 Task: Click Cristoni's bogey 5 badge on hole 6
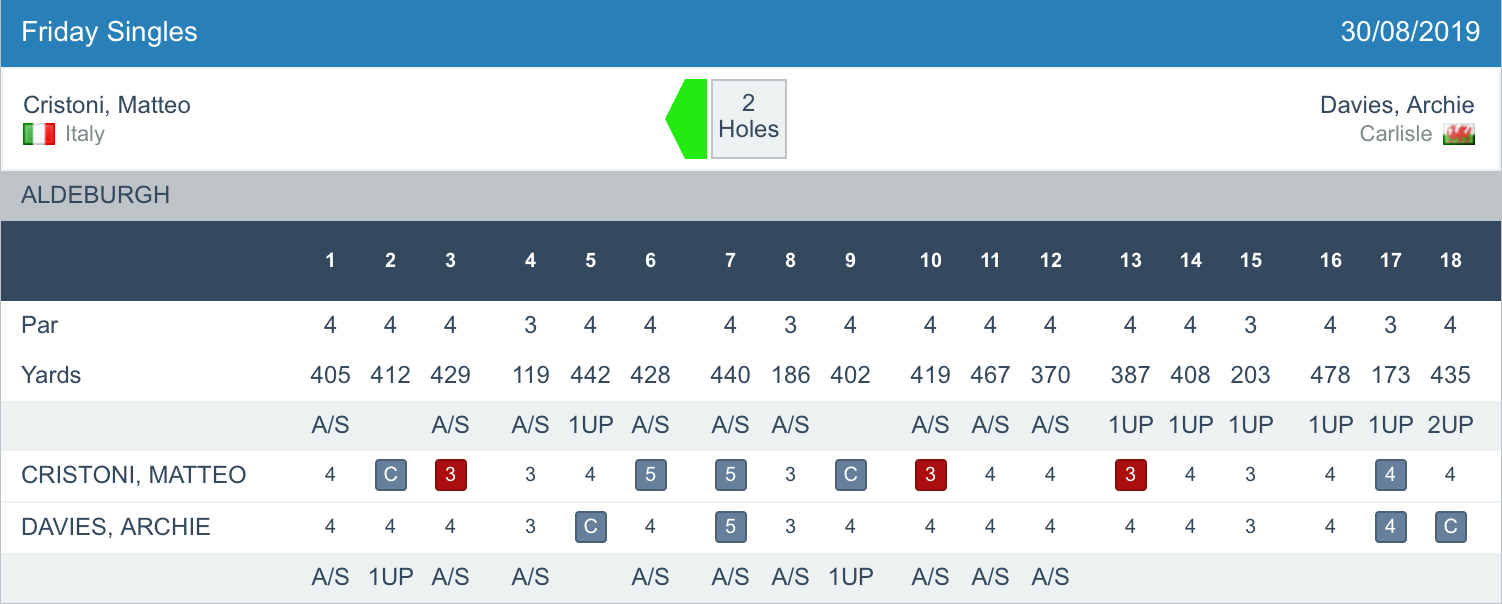650,475
